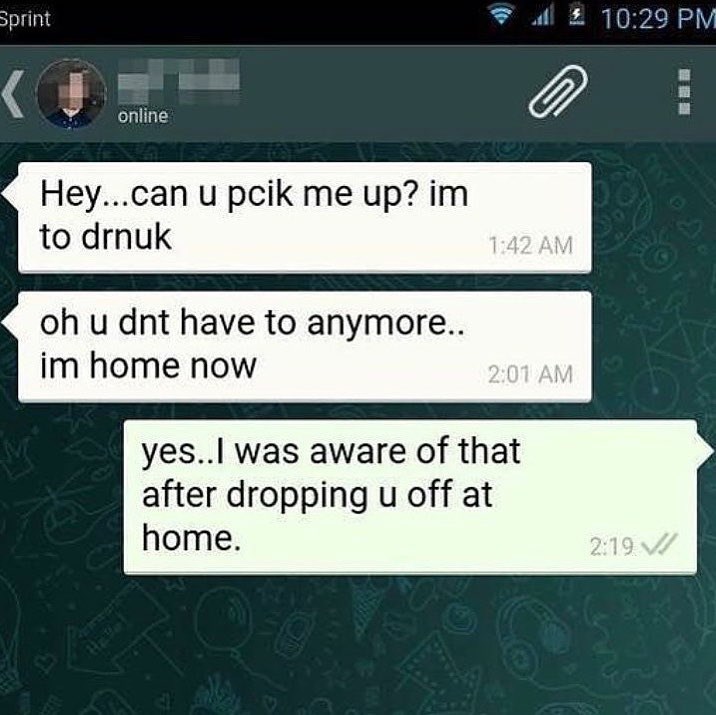The height and width of the screenshot is (715, 716).
Task: Tap the Sprint carrier label
Action: [x=25, y=19]
